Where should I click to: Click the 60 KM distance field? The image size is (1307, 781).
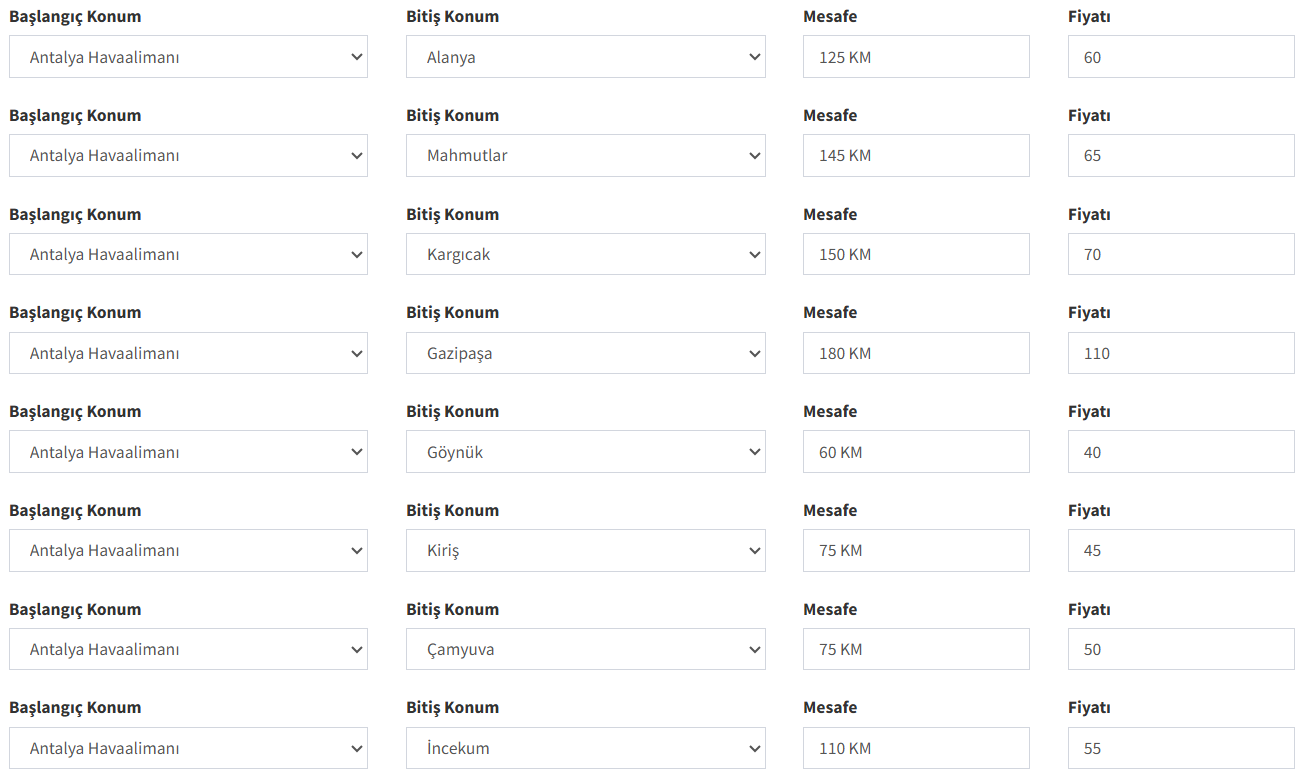(x=915, y=452)
